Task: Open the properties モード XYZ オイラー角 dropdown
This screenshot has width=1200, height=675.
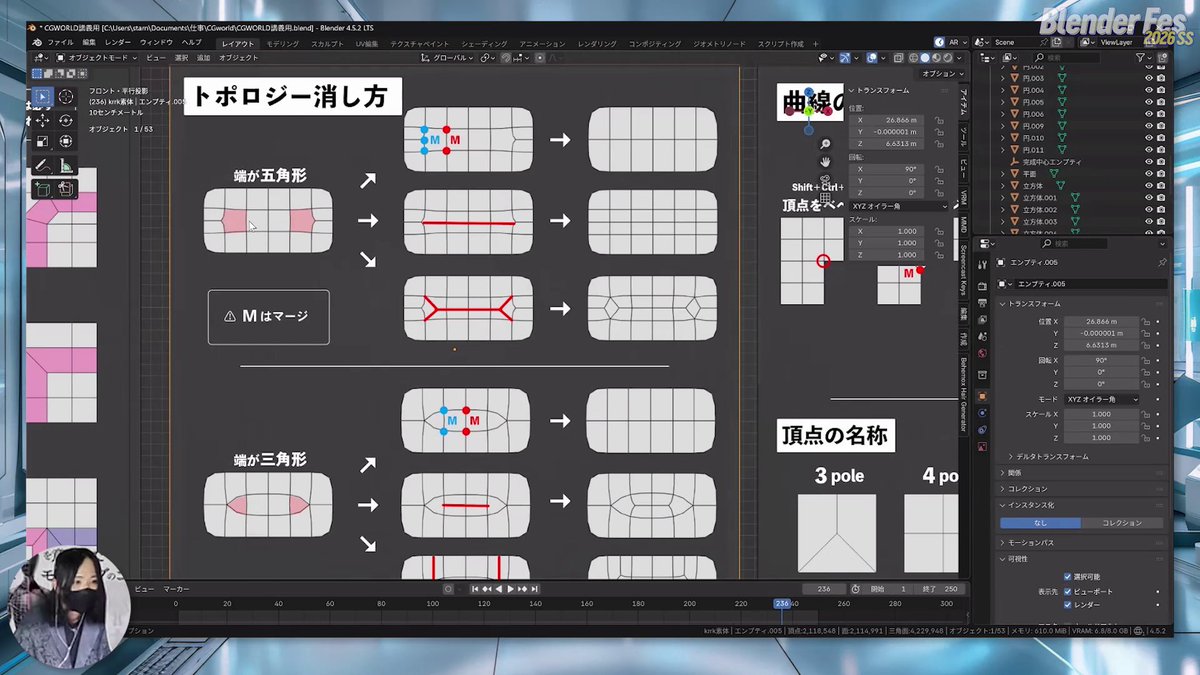Action: click(1102, 399)
